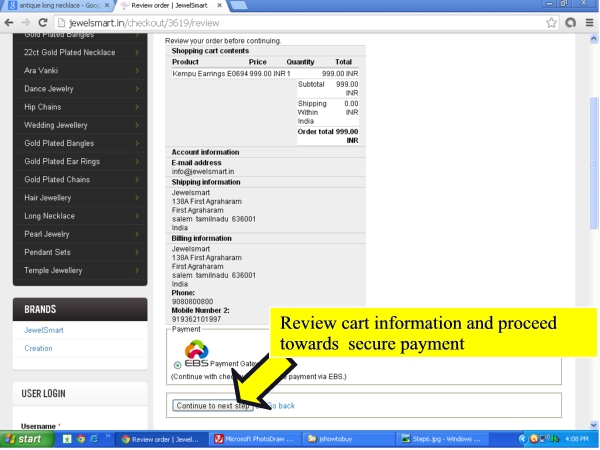The height and width of the screenshot is (450, 600).
Task: Click Continue to next step button
Action: point(213,406)
